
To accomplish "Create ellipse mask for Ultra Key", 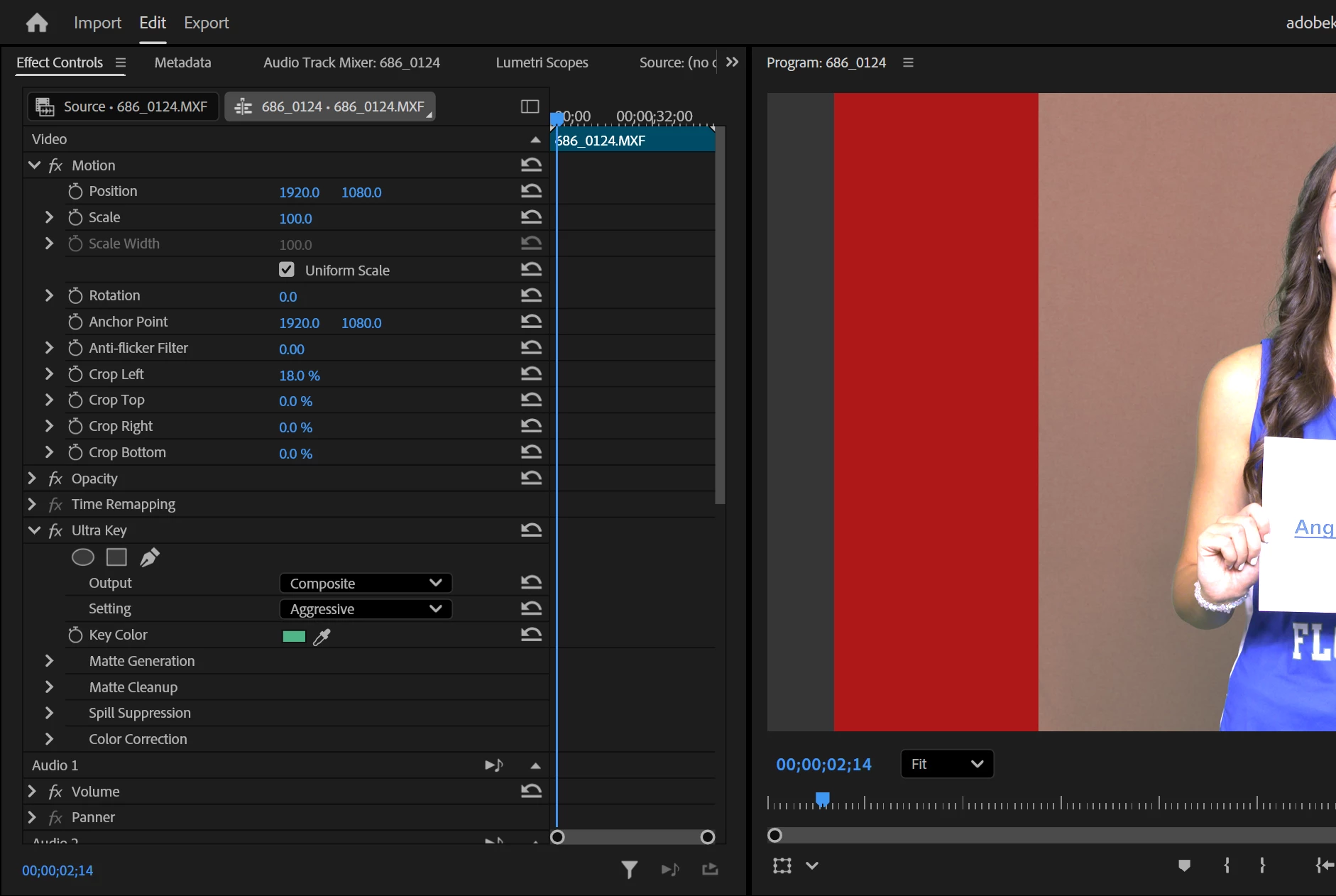I will [83, 557].
